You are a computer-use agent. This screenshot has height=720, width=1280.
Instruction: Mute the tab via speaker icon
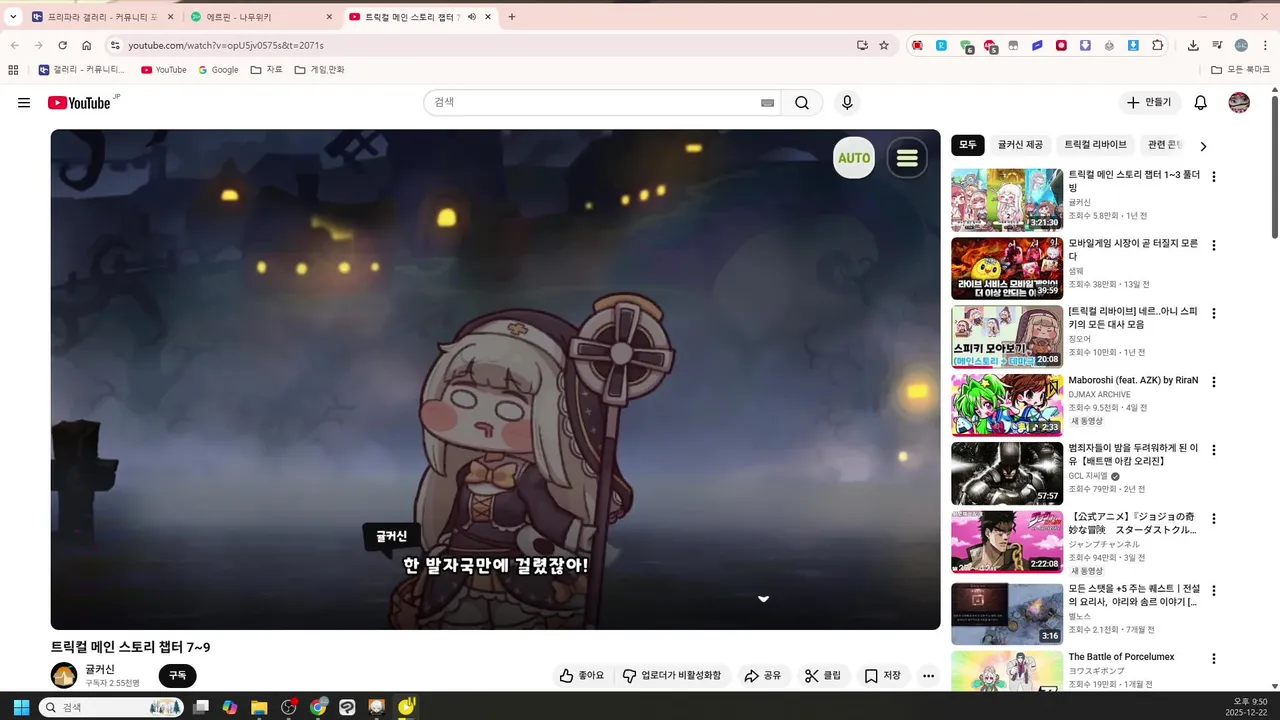pos(471,17)
